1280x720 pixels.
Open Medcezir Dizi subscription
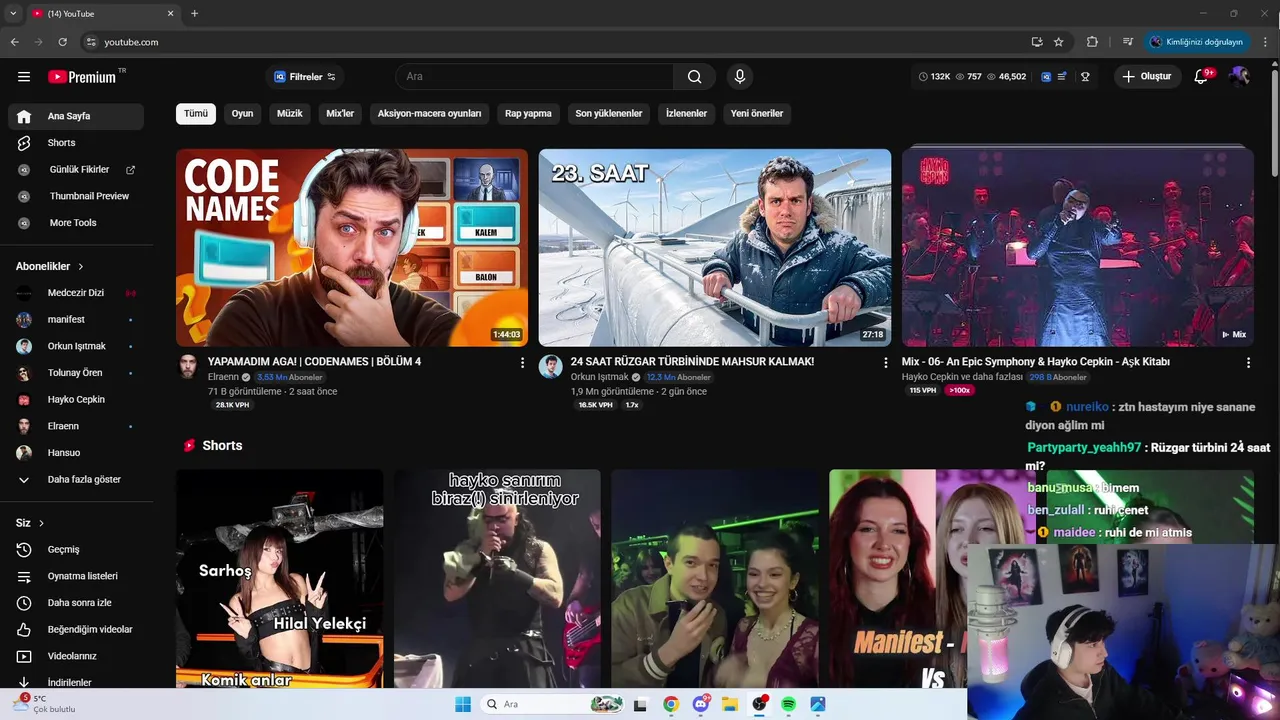click(76, 293)
